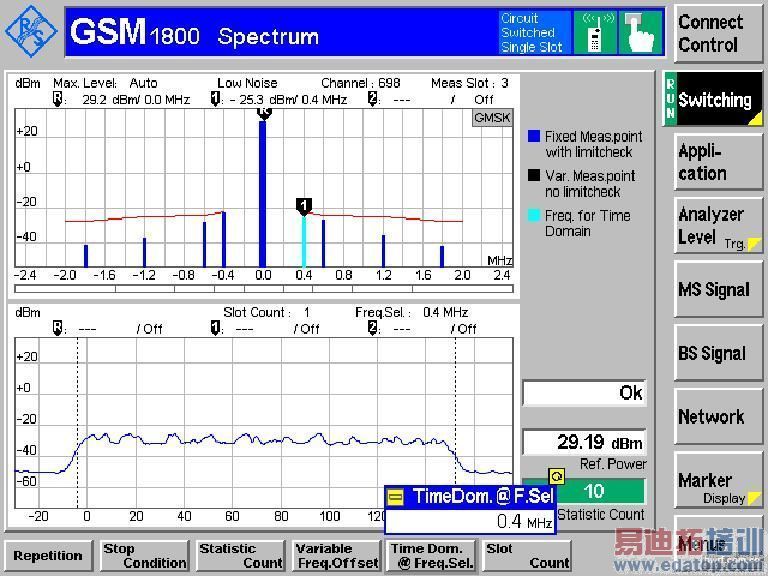Click the black Var. Meas.point legend swatch

534,175
